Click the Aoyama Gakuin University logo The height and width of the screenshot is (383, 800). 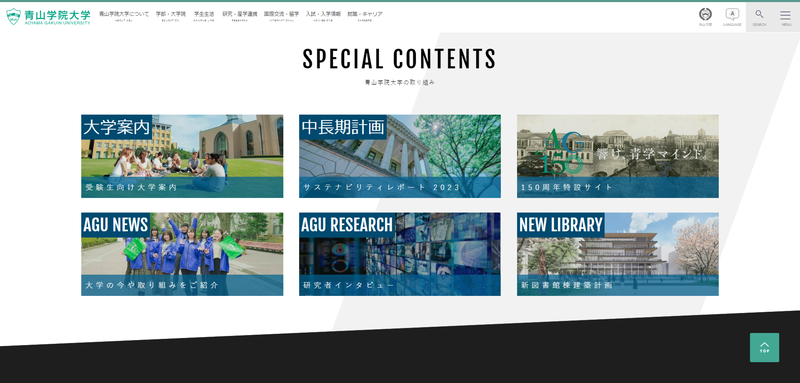[x=48, y=17]
